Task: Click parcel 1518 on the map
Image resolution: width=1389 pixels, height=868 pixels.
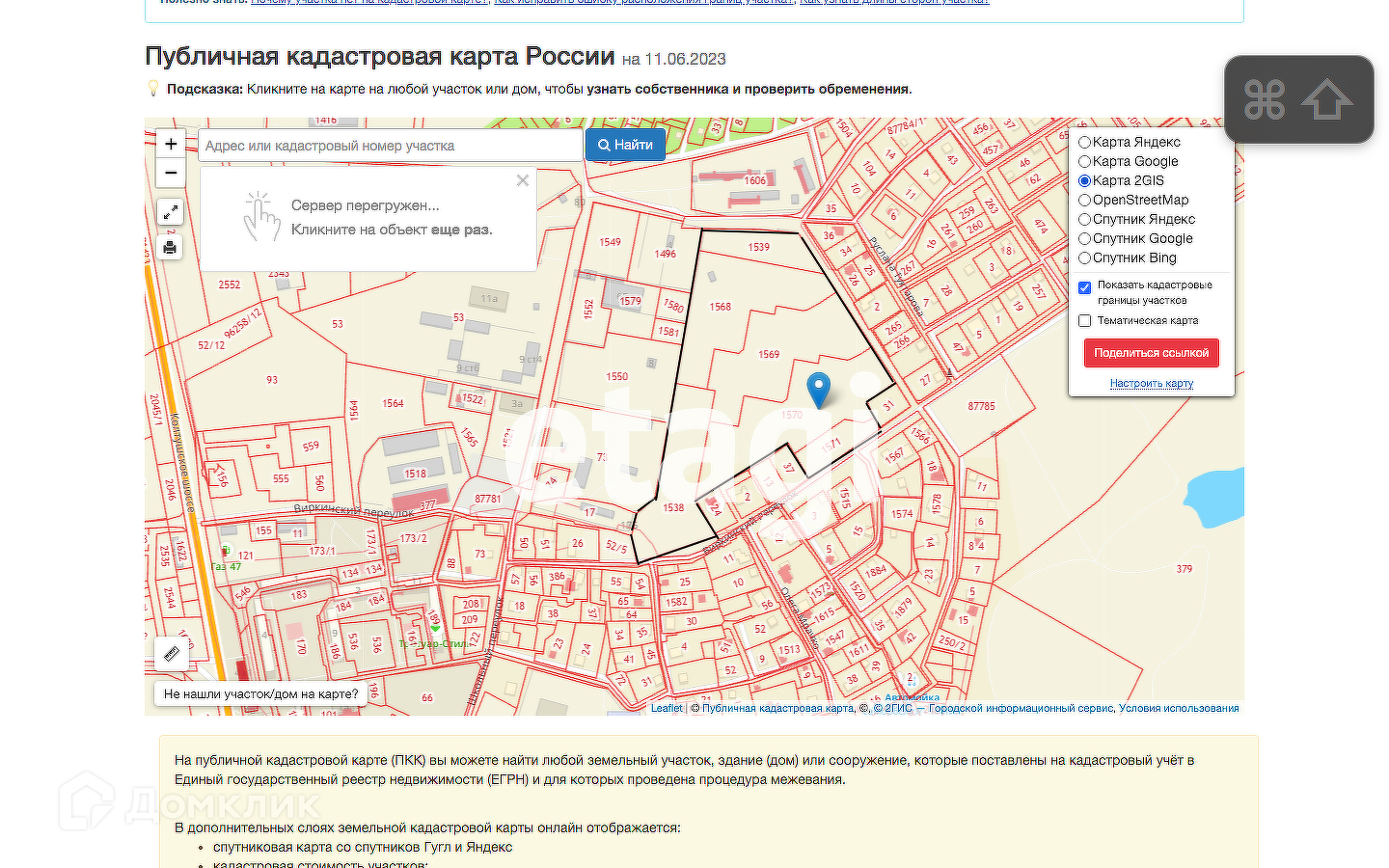Action: pos(416,474)
